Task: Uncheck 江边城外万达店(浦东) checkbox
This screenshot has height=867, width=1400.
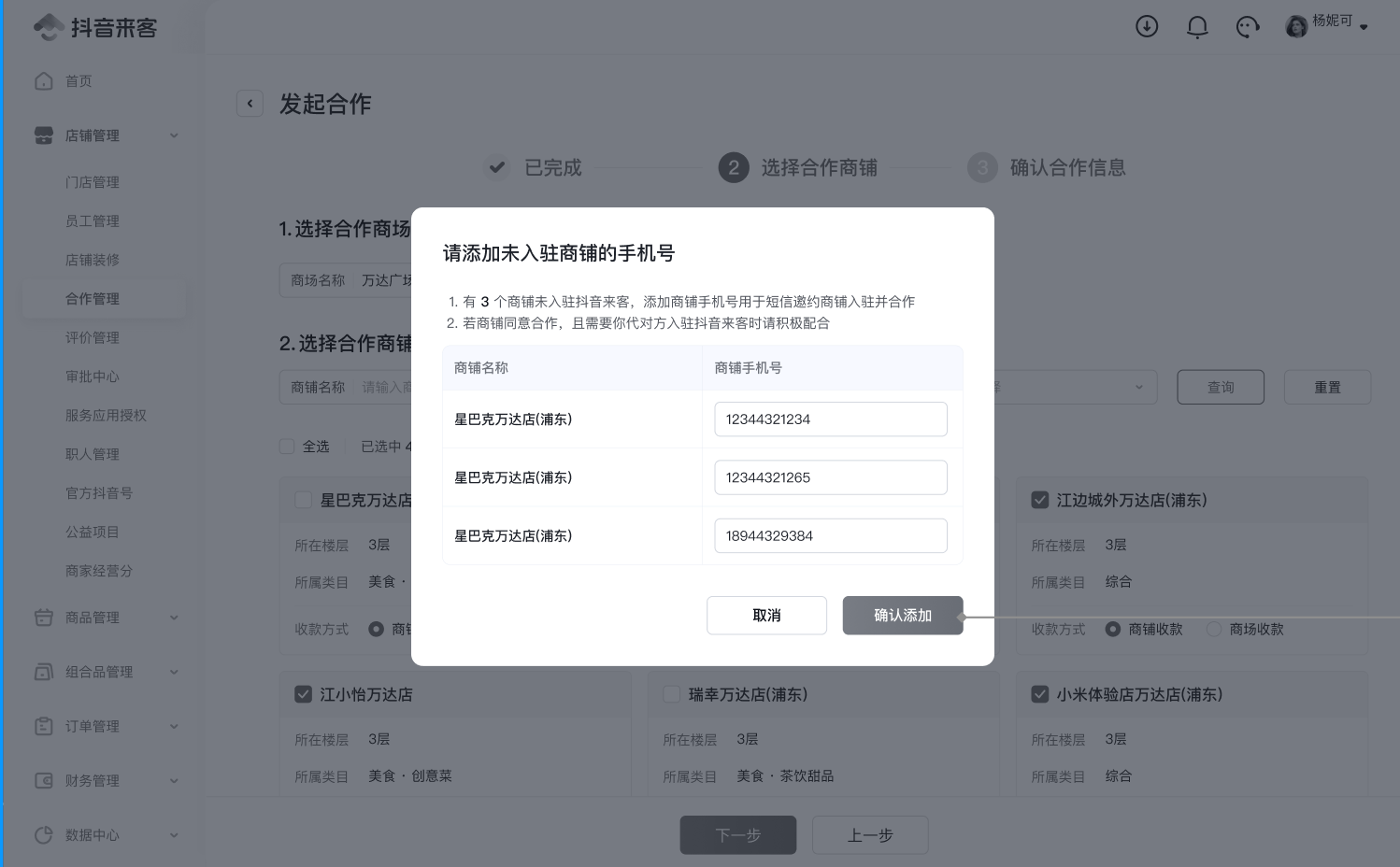Action: pos(1039,500)
